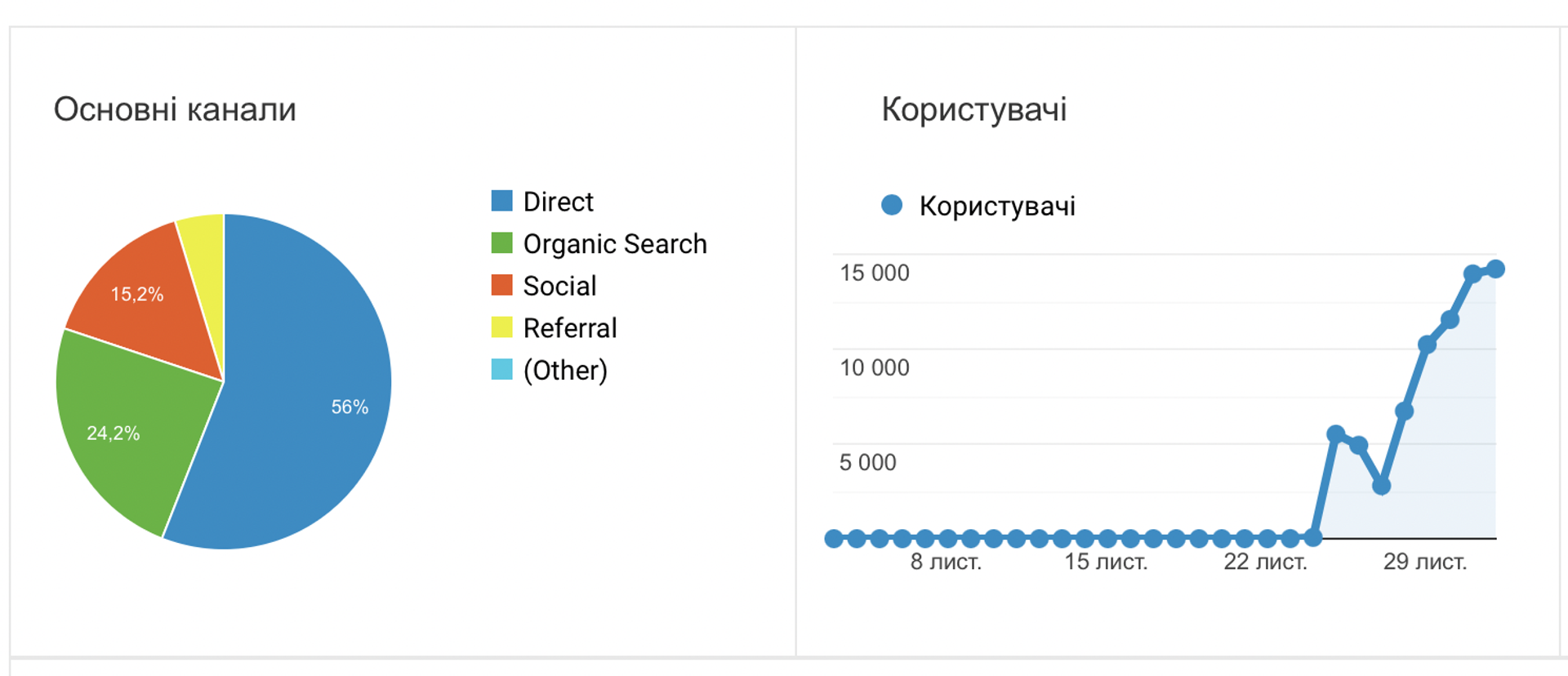This screenshot has width=1568, height=676.
Task: Click the Основні канали widget title
Action: [x=175, y=109]
